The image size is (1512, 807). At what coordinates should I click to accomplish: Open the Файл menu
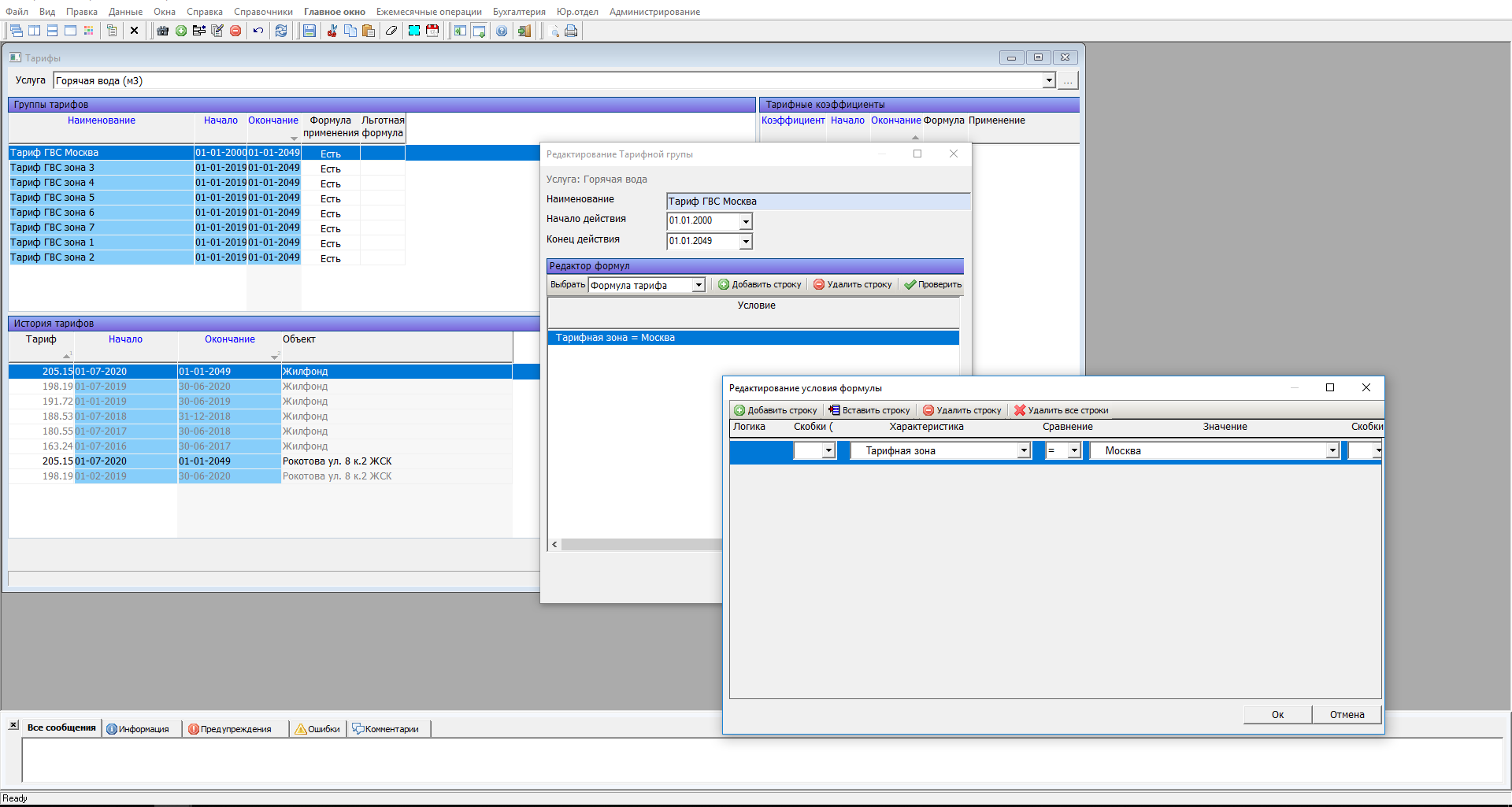17,12
